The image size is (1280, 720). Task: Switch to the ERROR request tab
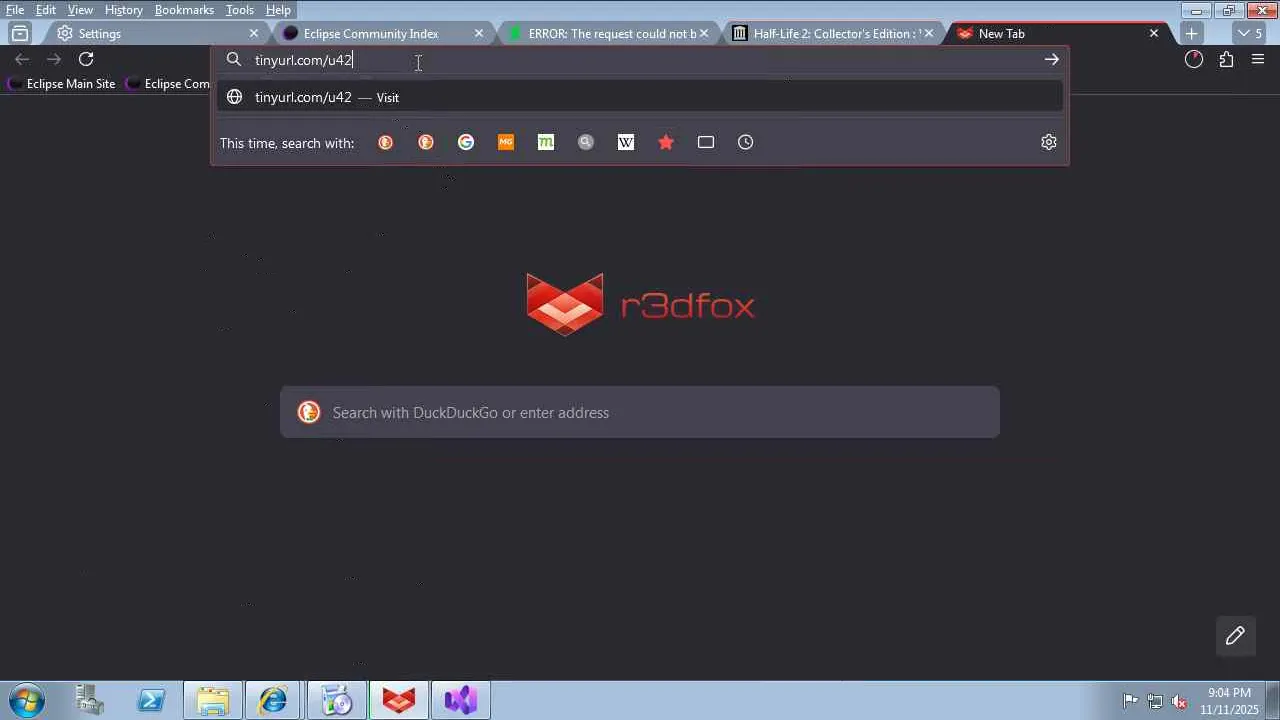click(606, 33)
